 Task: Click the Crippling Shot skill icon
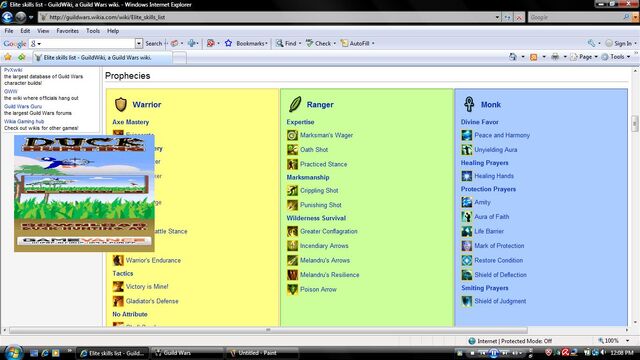pyautogui.click(x=292, y=191)
